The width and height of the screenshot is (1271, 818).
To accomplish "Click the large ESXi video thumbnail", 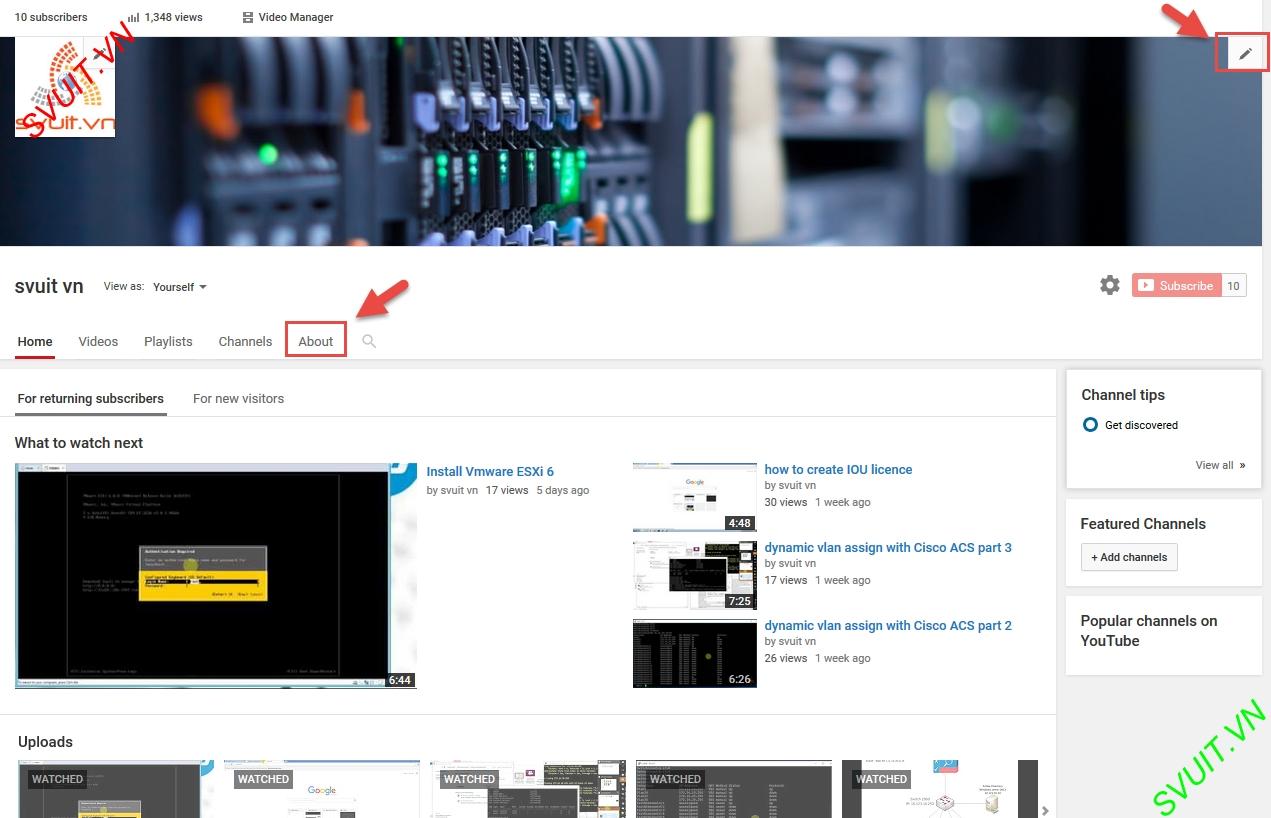I will (216, 575).
